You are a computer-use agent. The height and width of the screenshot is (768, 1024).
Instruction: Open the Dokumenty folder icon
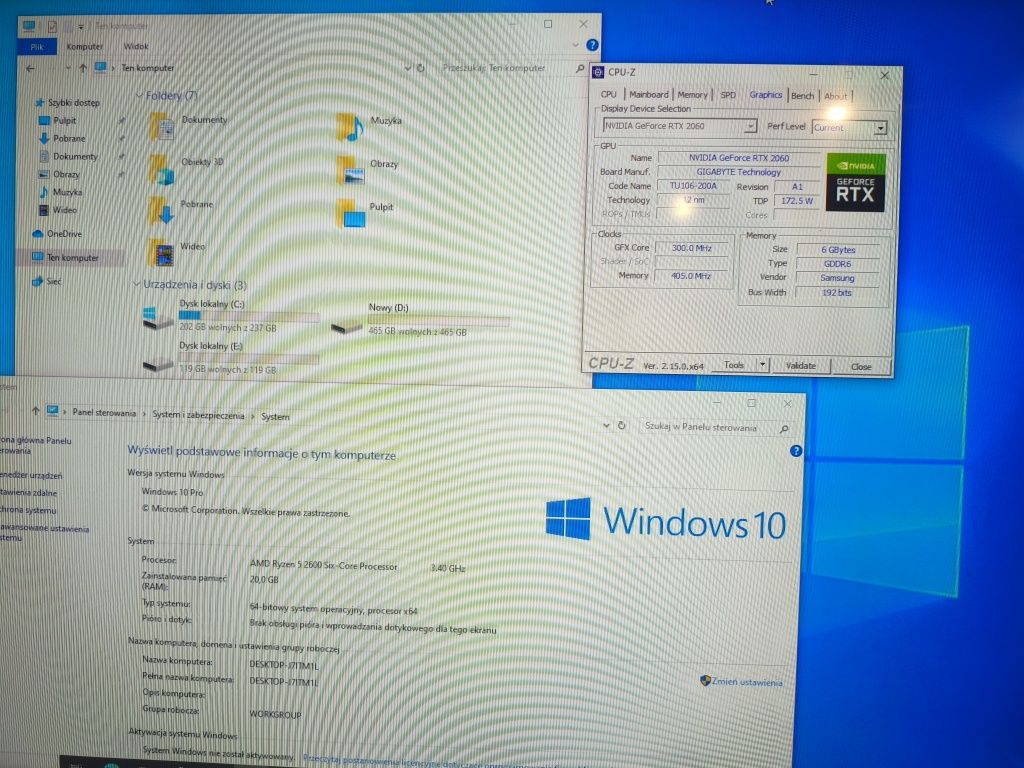point(161,125)
